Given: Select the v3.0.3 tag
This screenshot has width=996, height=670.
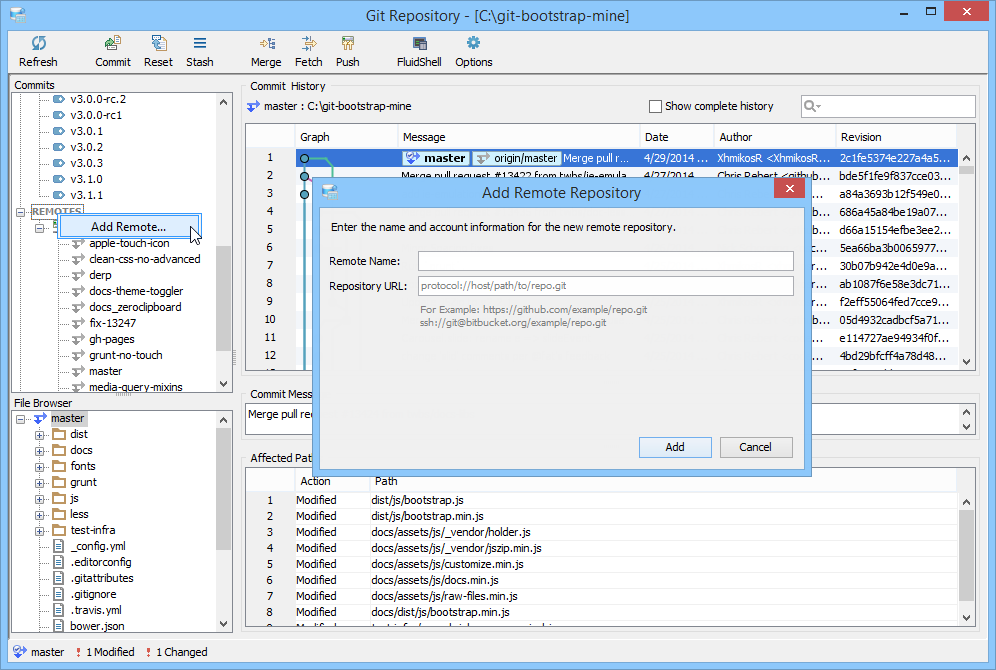Looking at the screenshot, I should 86,163.
